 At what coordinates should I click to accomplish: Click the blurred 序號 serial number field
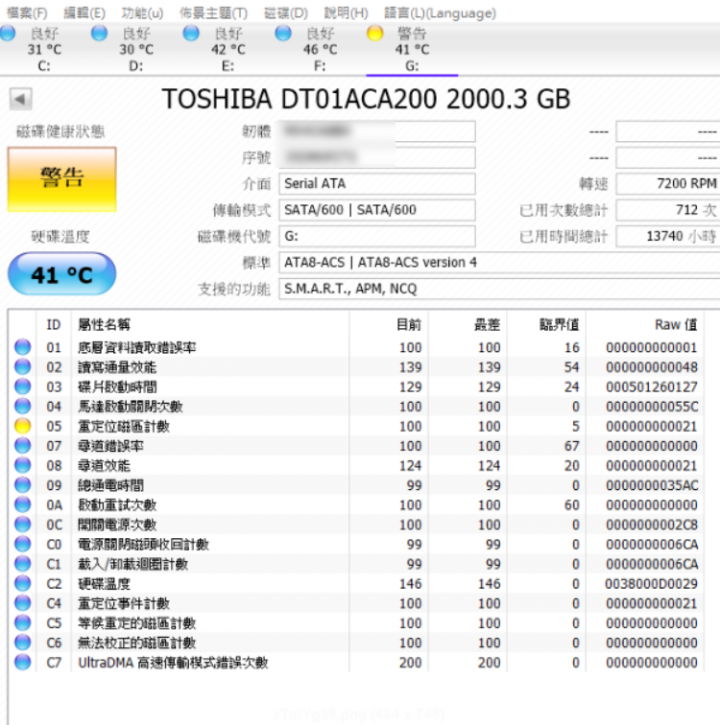(377, 158)
